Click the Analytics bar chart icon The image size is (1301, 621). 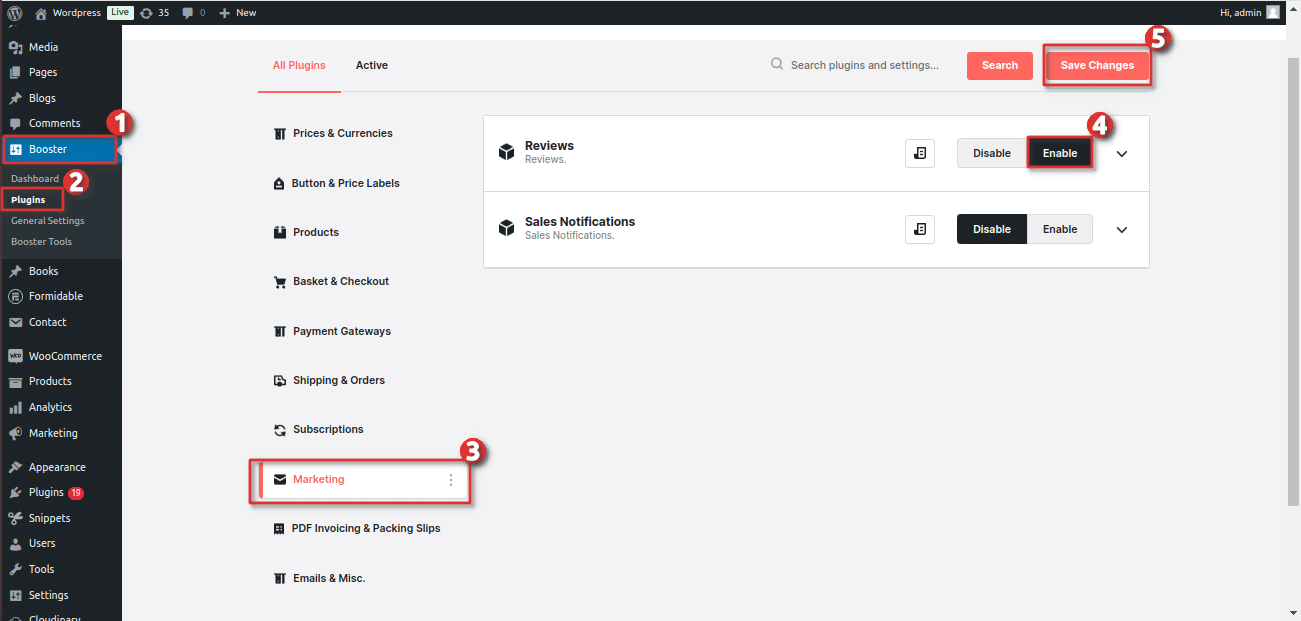[x=15, y=407]
